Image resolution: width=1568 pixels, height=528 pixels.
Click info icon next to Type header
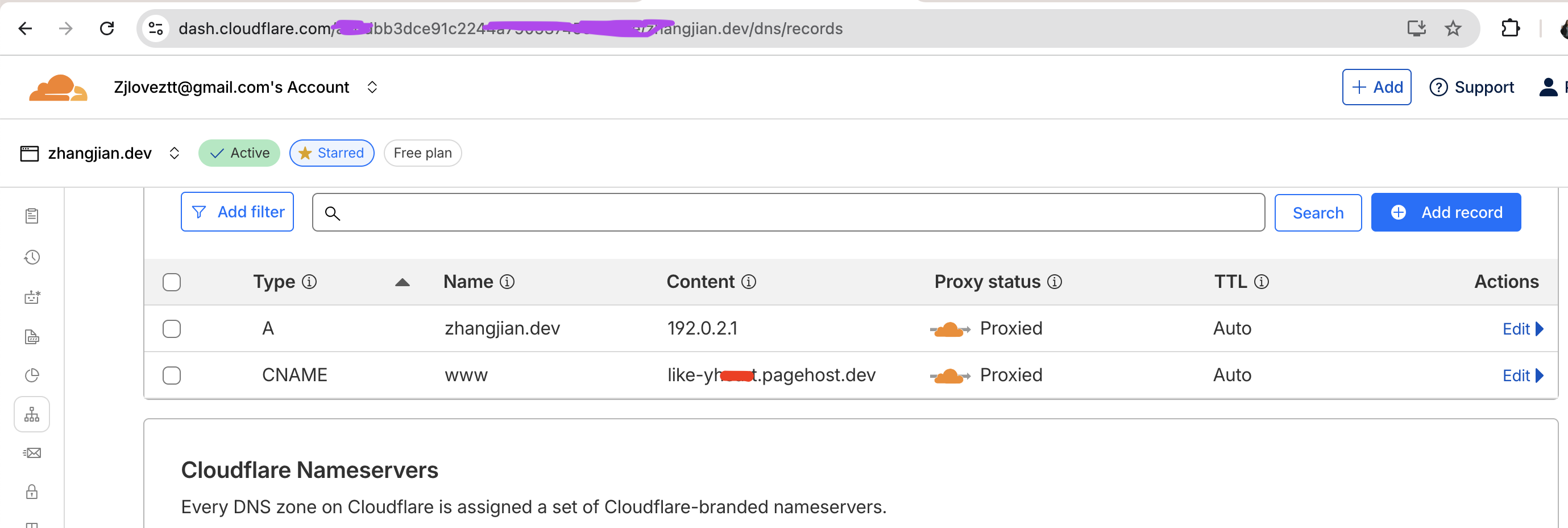[309, 282]
